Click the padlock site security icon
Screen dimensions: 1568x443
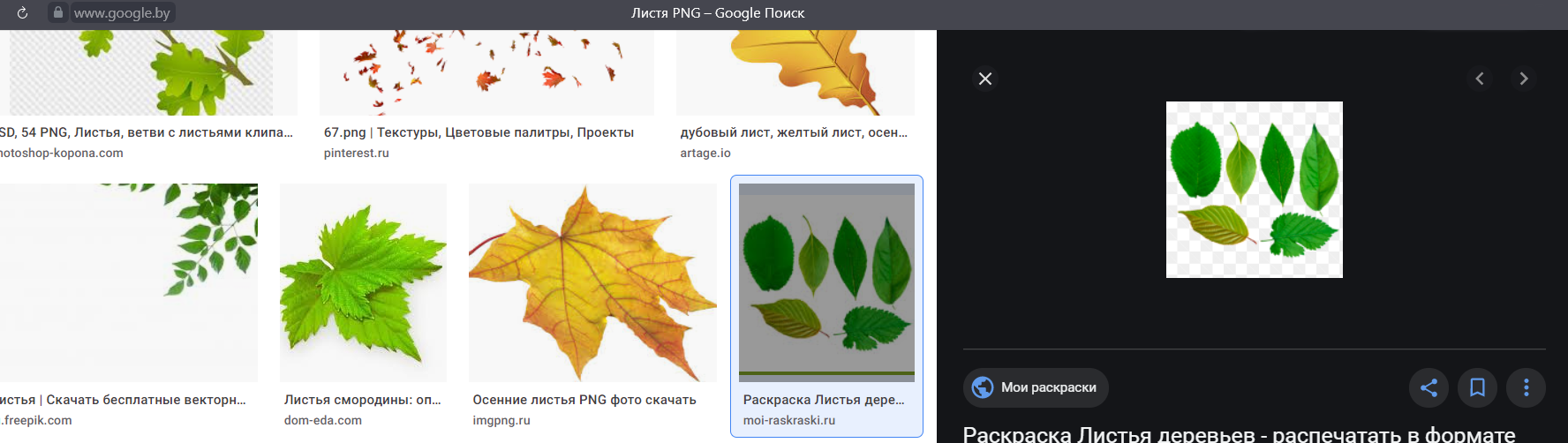58,13
